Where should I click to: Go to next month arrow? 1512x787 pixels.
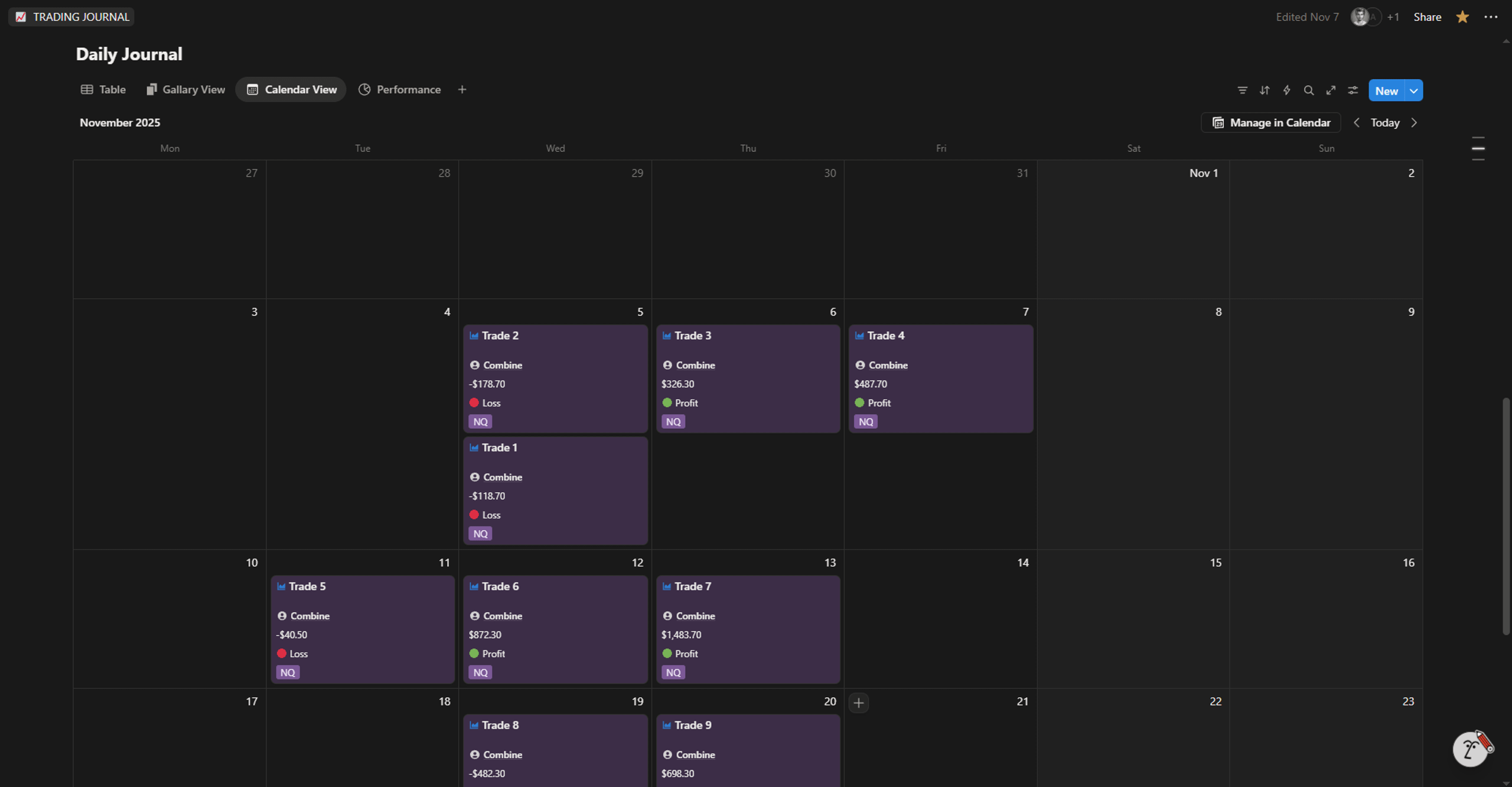1414,122
